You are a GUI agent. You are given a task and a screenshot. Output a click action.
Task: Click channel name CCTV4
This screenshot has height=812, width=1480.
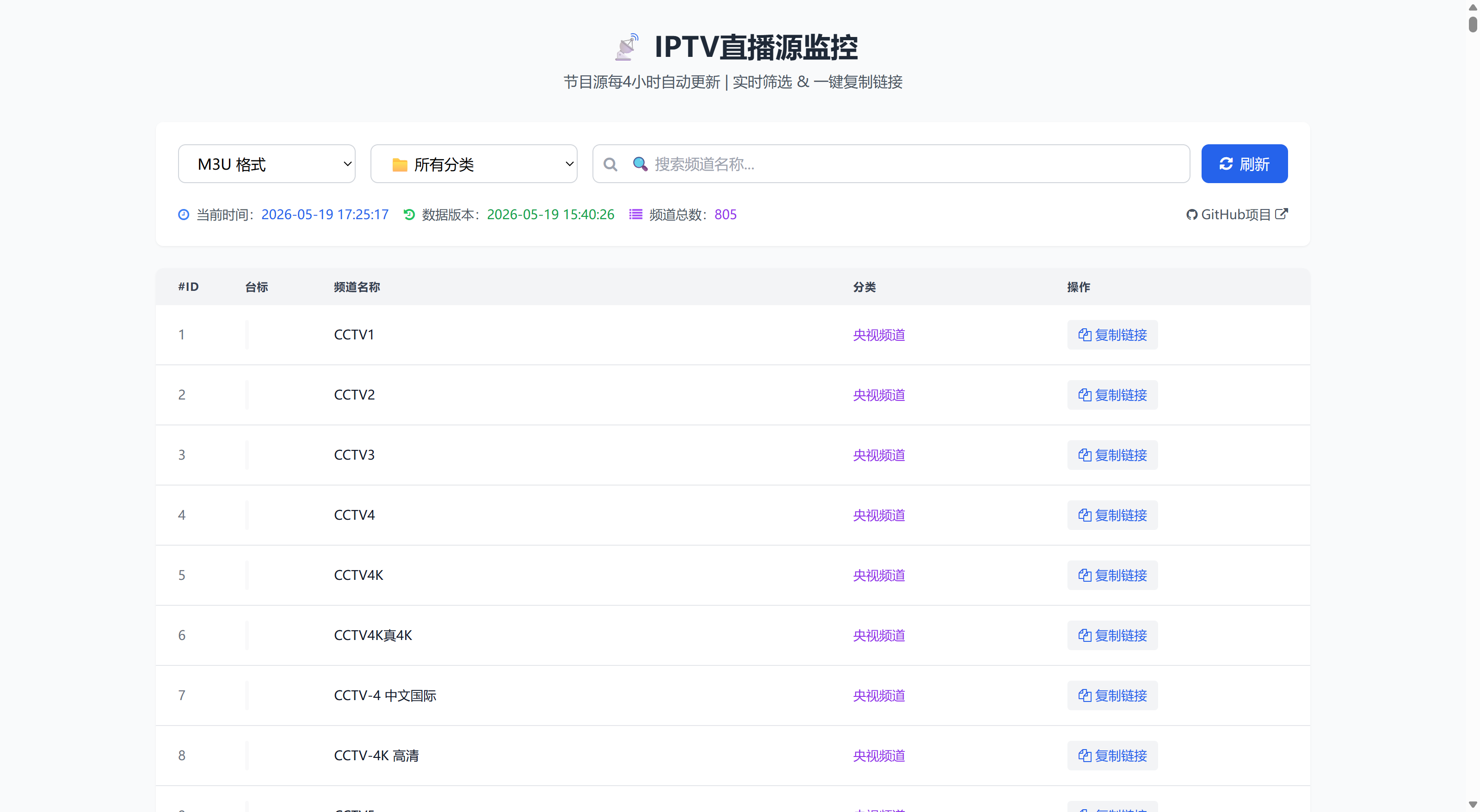coord(354,515)
